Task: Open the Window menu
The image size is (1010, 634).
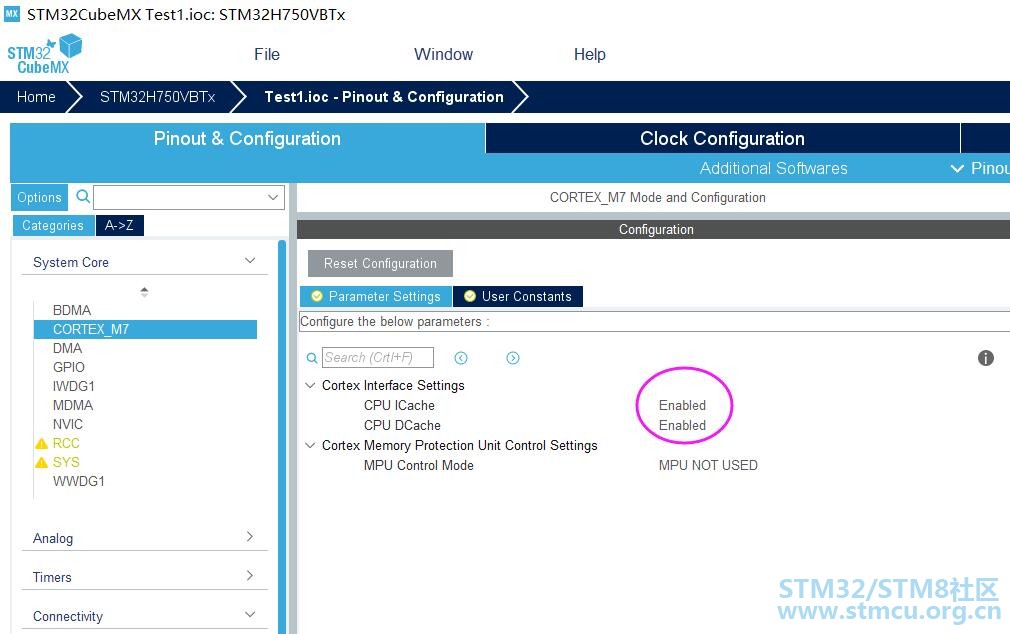Action: click(x=443, y=54)
